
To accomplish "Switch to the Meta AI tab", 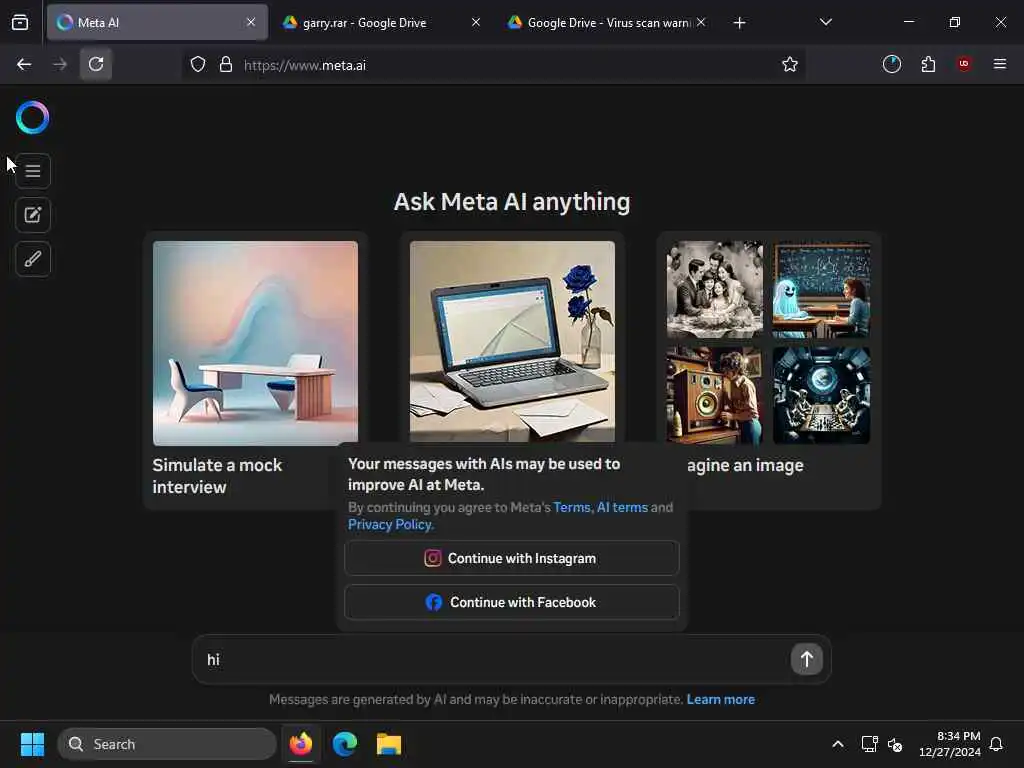I will (x=157, y=22).
